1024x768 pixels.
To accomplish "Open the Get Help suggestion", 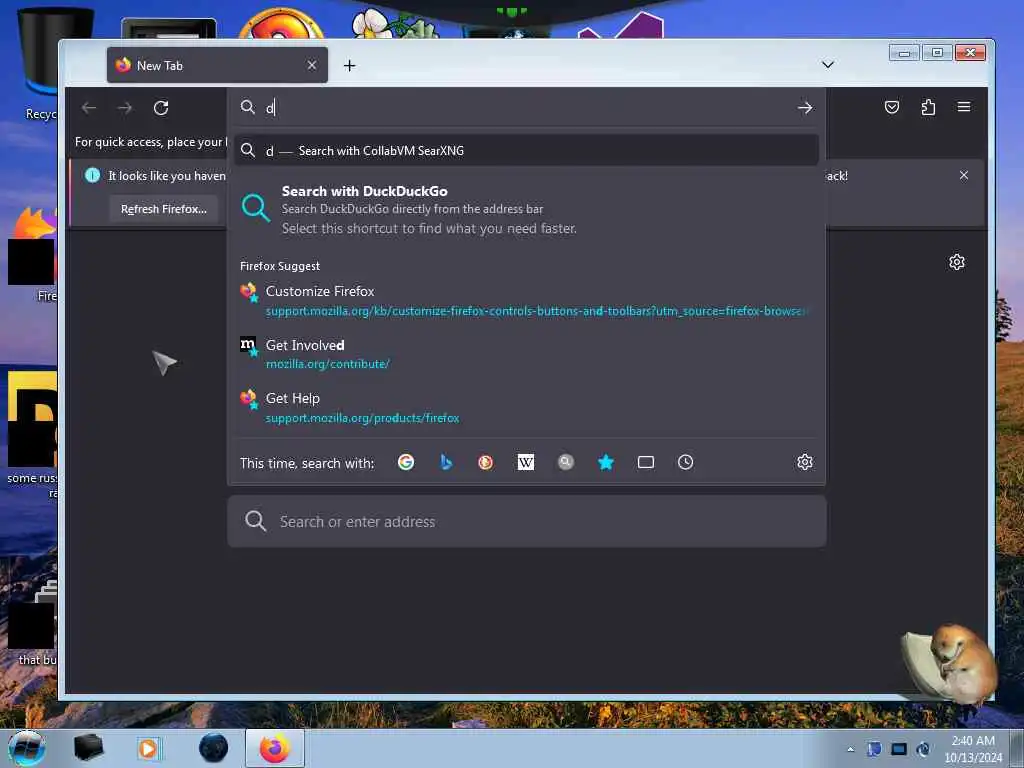I will click(526, 408).
